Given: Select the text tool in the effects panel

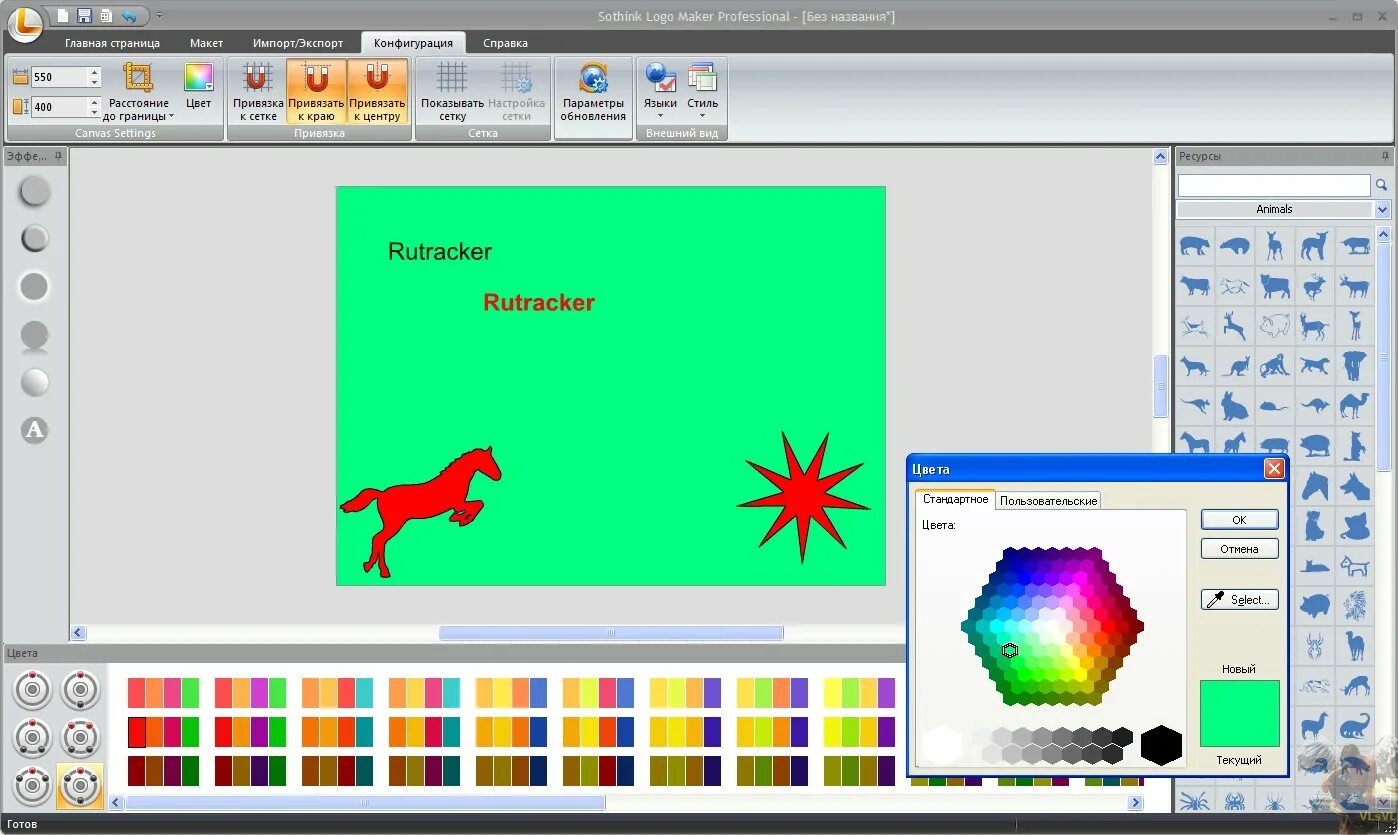Looking at the screenshot, I should [34, 430].
